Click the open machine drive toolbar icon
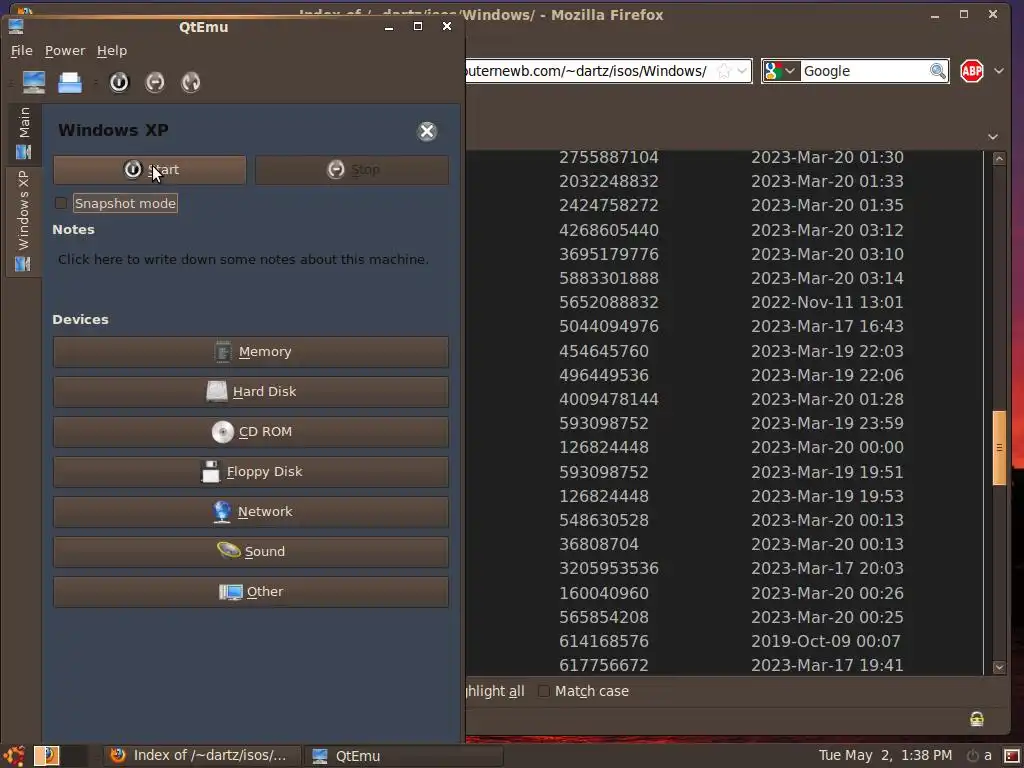The image size is (1024, 768). click(x=70, y=82)
